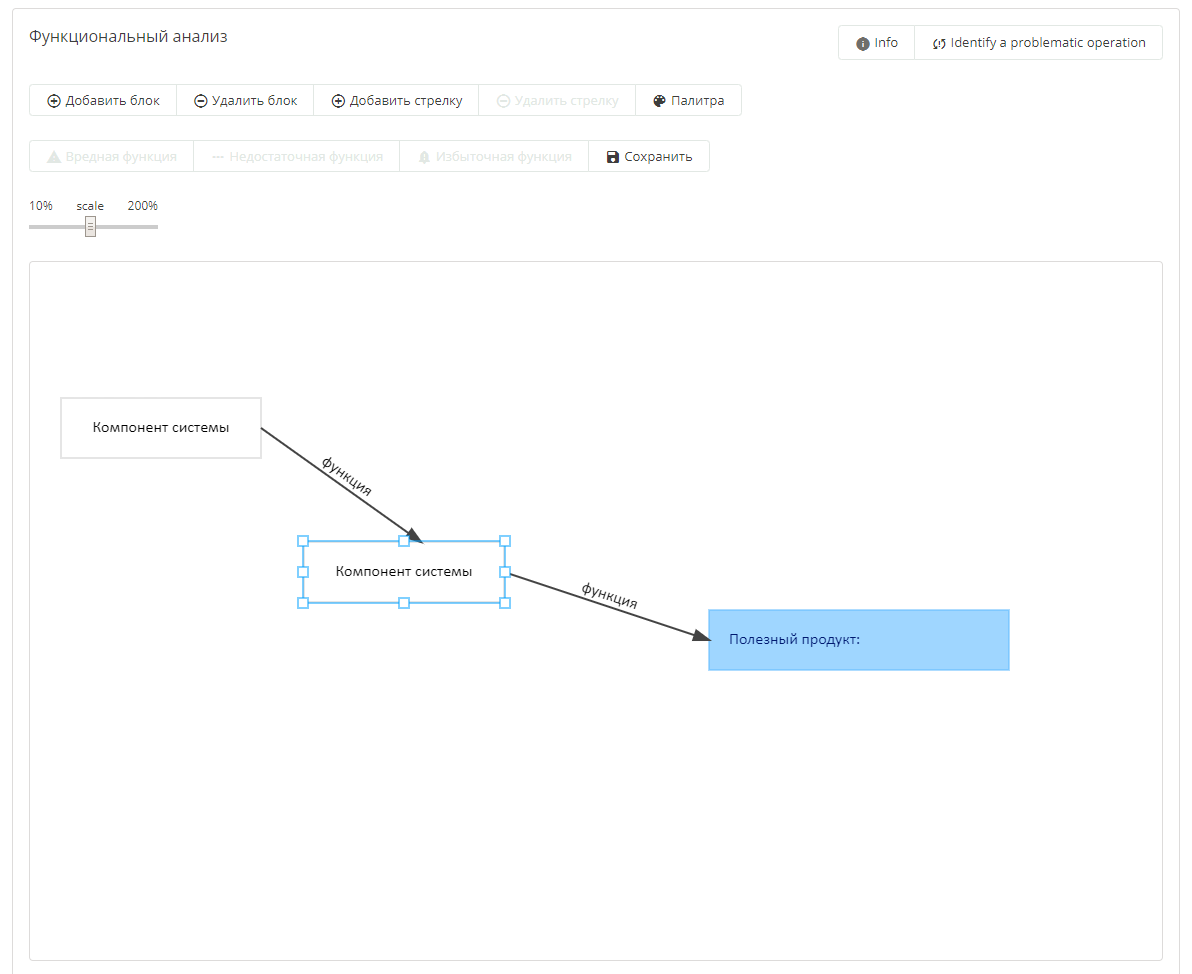Click Удалить блок button
Viewport: 1192px width, 974px height.
(x=245, y=100)
